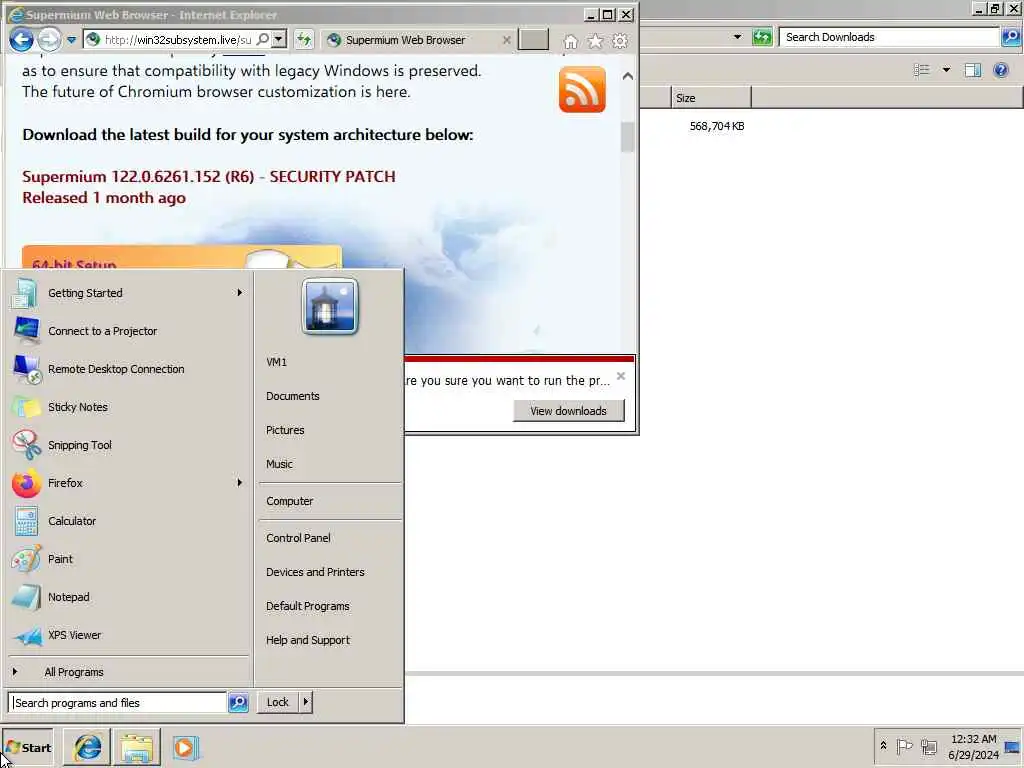Dismiss the download notification bar with its X
This screenshot has height=768, width=1024.
(x=621, y=376)
